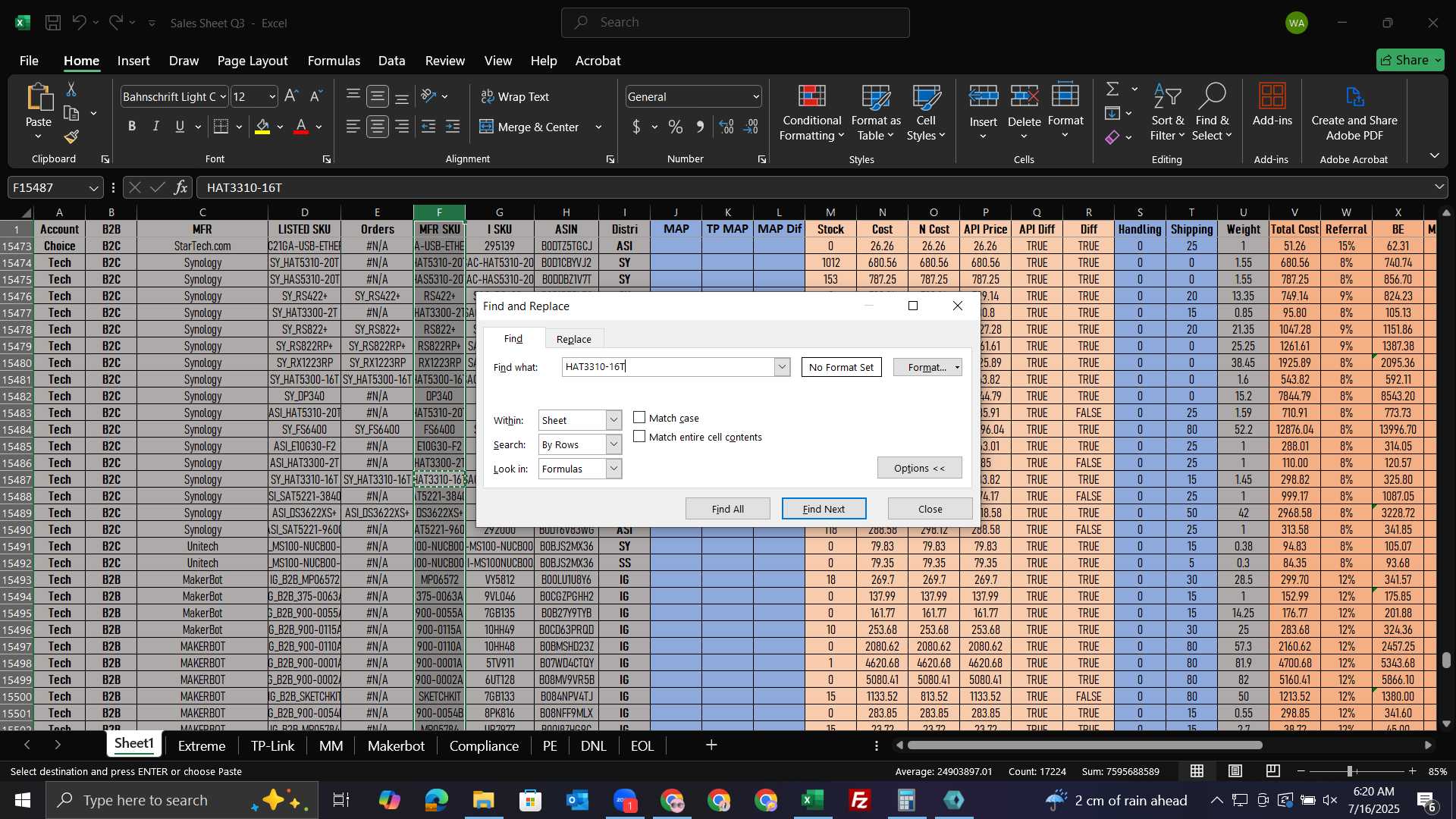Screen dimensions: 1456x819
Task: Toggle Italic formatting
Action: [x=155, y=127]
